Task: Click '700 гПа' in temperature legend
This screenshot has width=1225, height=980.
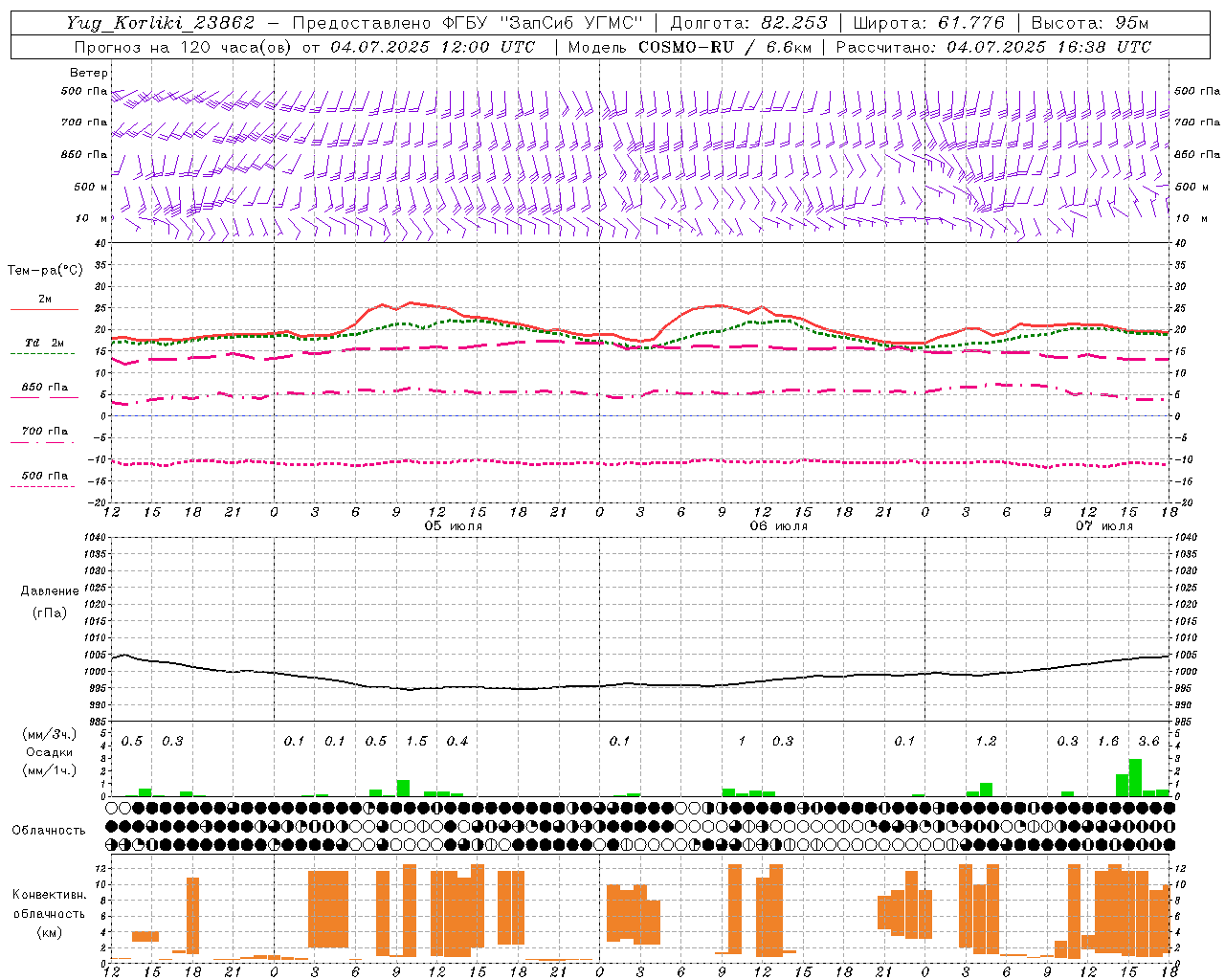Action: coord(45,432)
